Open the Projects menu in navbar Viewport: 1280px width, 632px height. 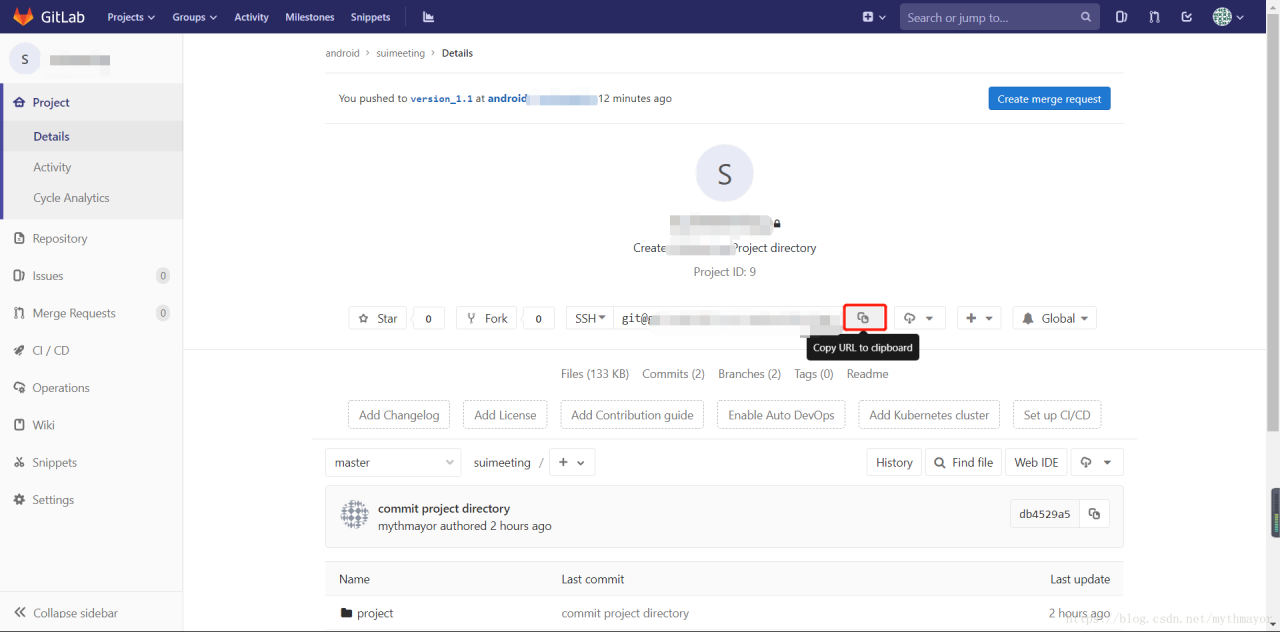coord(131,17)
